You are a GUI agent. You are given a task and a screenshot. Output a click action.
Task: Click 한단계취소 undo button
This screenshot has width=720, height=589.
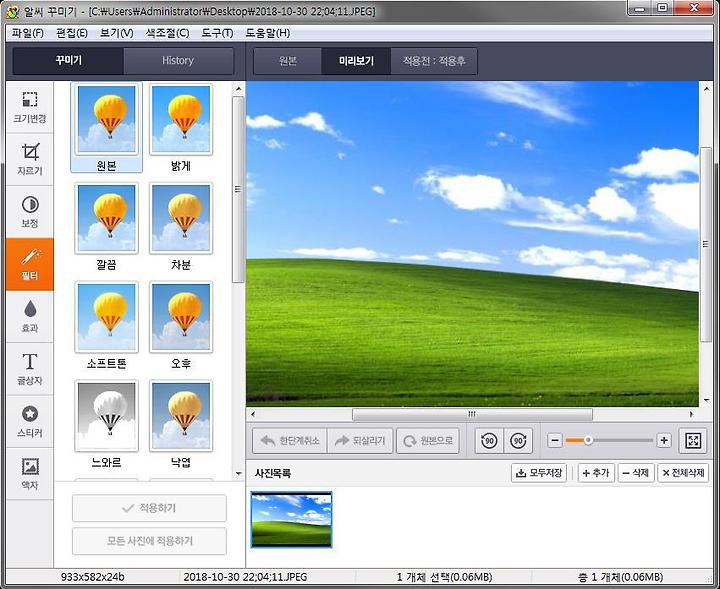(x=290, y=441)
